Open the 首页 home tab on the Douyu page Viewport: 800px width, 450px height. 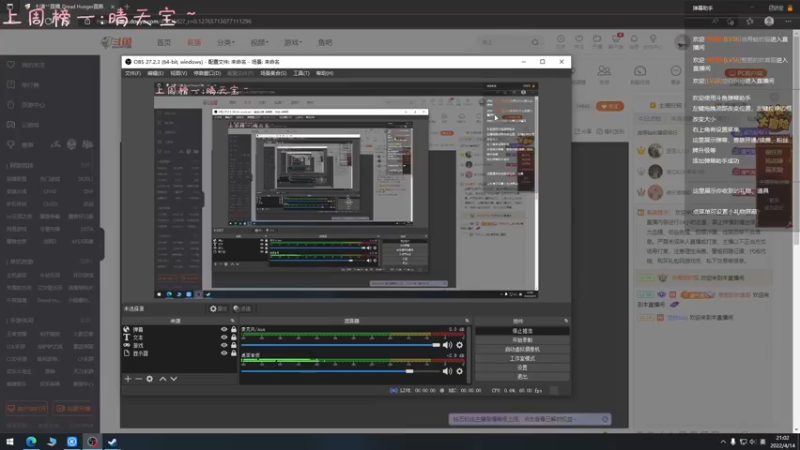[164, 42]
